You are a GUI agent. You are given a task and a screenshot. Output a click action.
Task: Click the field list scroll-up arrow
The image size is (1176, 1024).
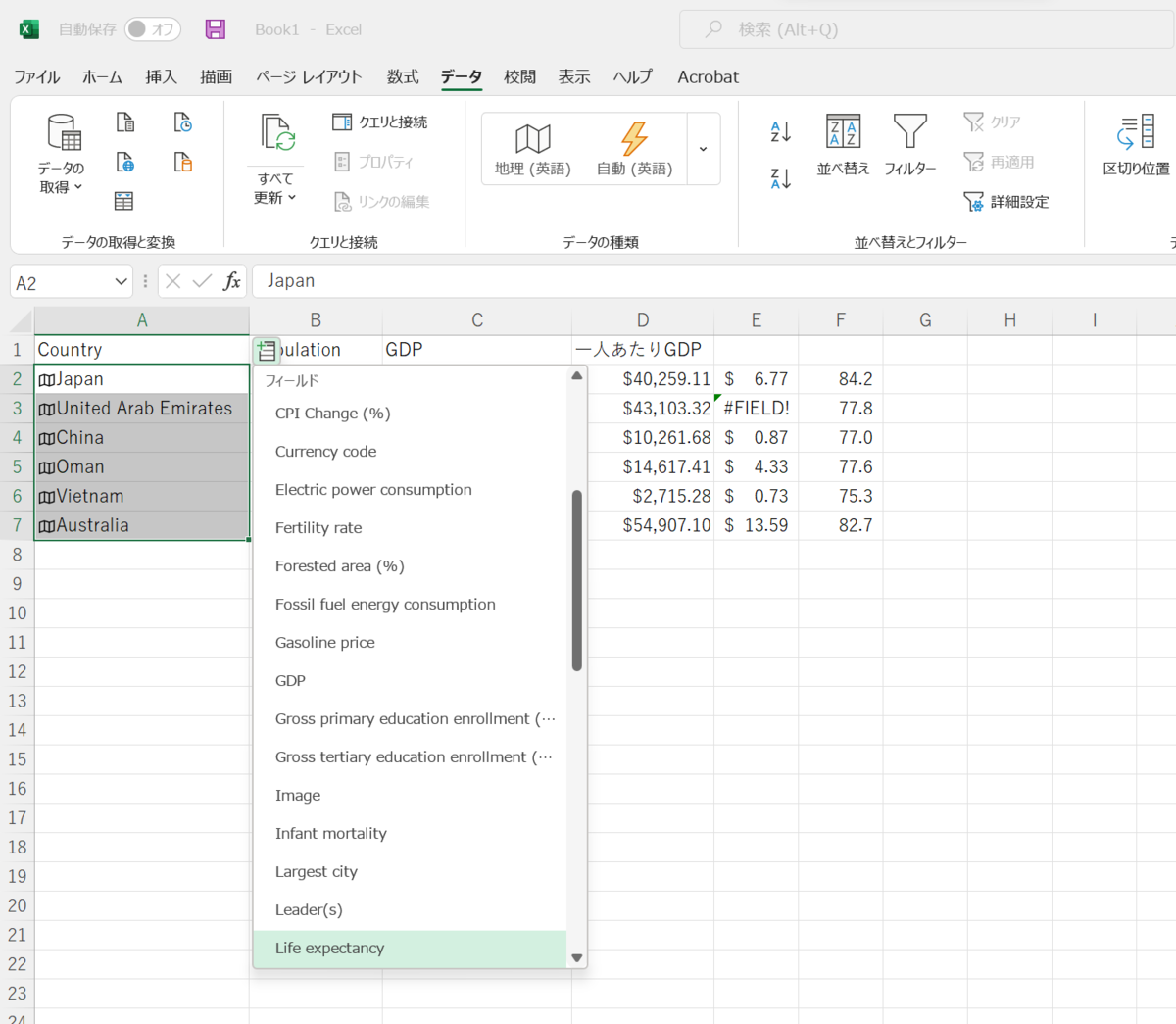[577, 376]
